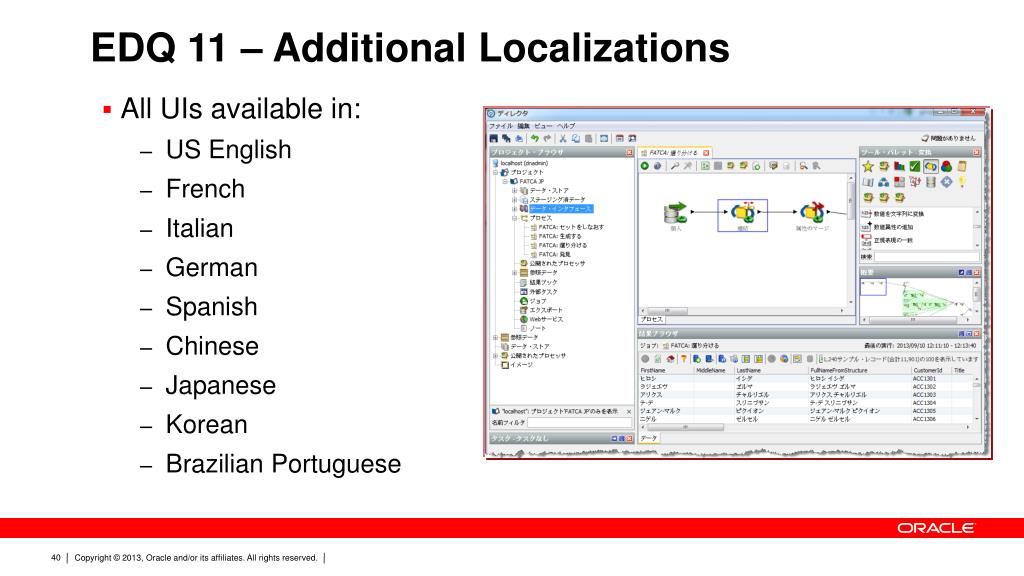Select the blue diamond palette icon
Screen dimensions: 1024x576
pyautogui.click(x=946, y=182)
